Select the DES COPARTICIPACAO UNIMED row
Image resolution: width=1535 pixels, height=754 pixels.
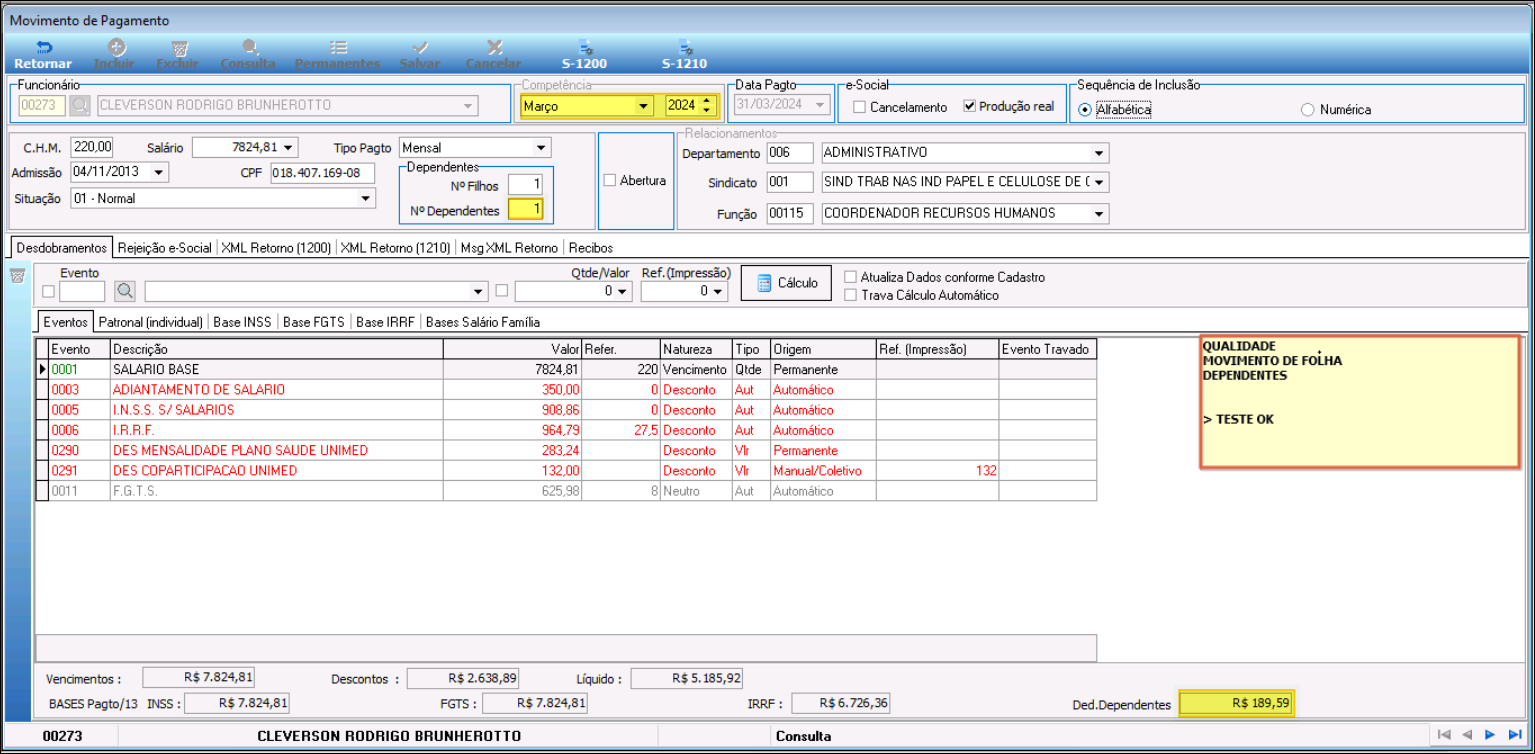(566, 470)
